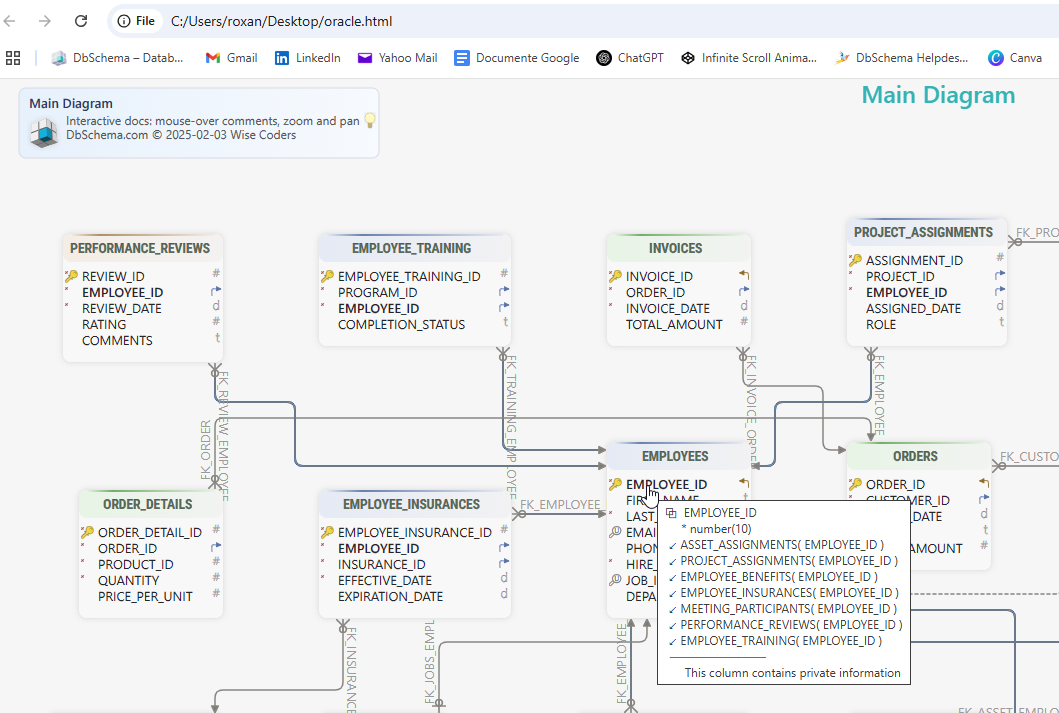Click the FK_EMPLOYEE relation label near EMPLOYEE_INSURANCES
Screen dimensions: 1059x713
(560, 504)
